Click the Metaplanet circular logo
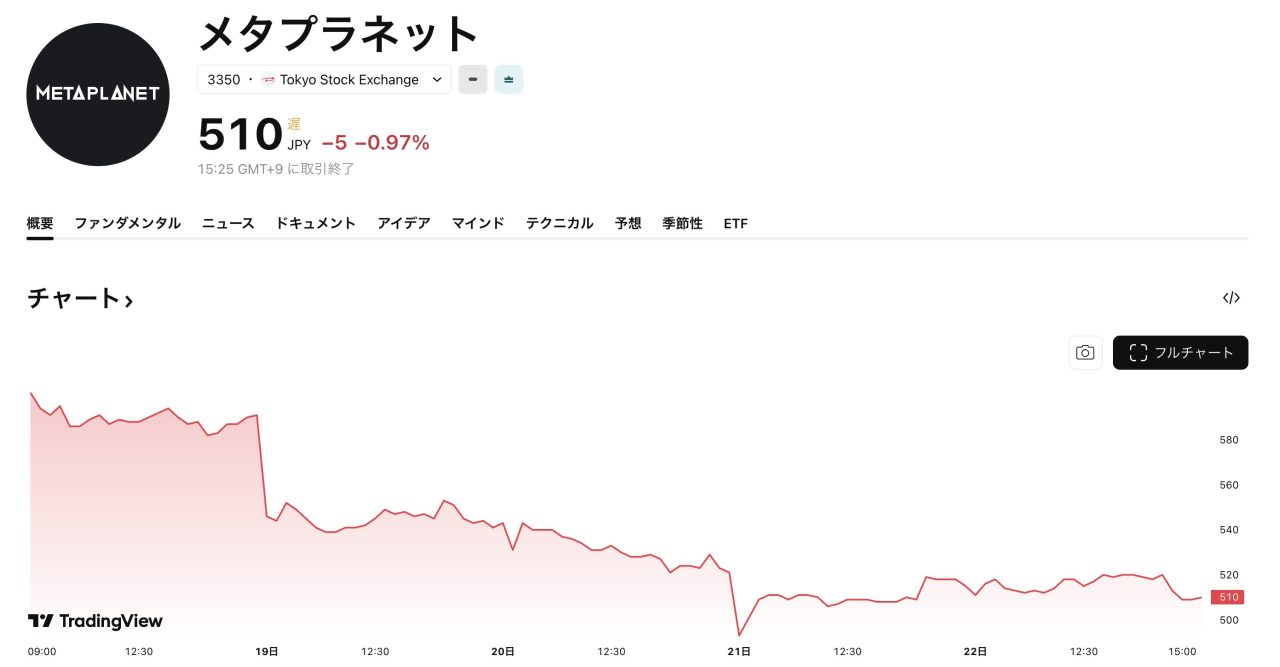 pos(98,94)
